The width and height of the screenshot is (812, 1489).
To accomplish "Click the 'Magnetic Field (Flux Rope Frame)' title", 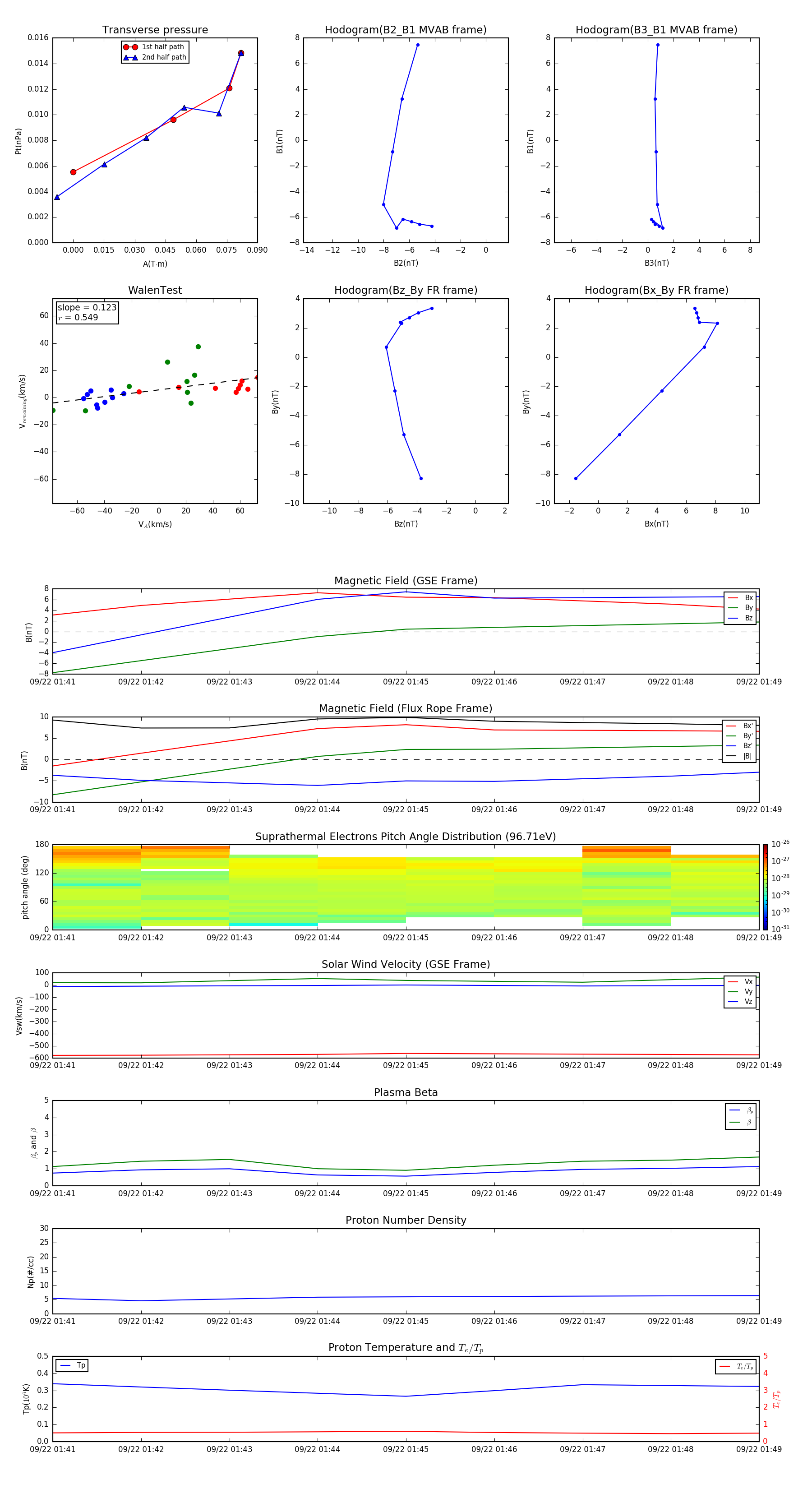I will point(406,709).
